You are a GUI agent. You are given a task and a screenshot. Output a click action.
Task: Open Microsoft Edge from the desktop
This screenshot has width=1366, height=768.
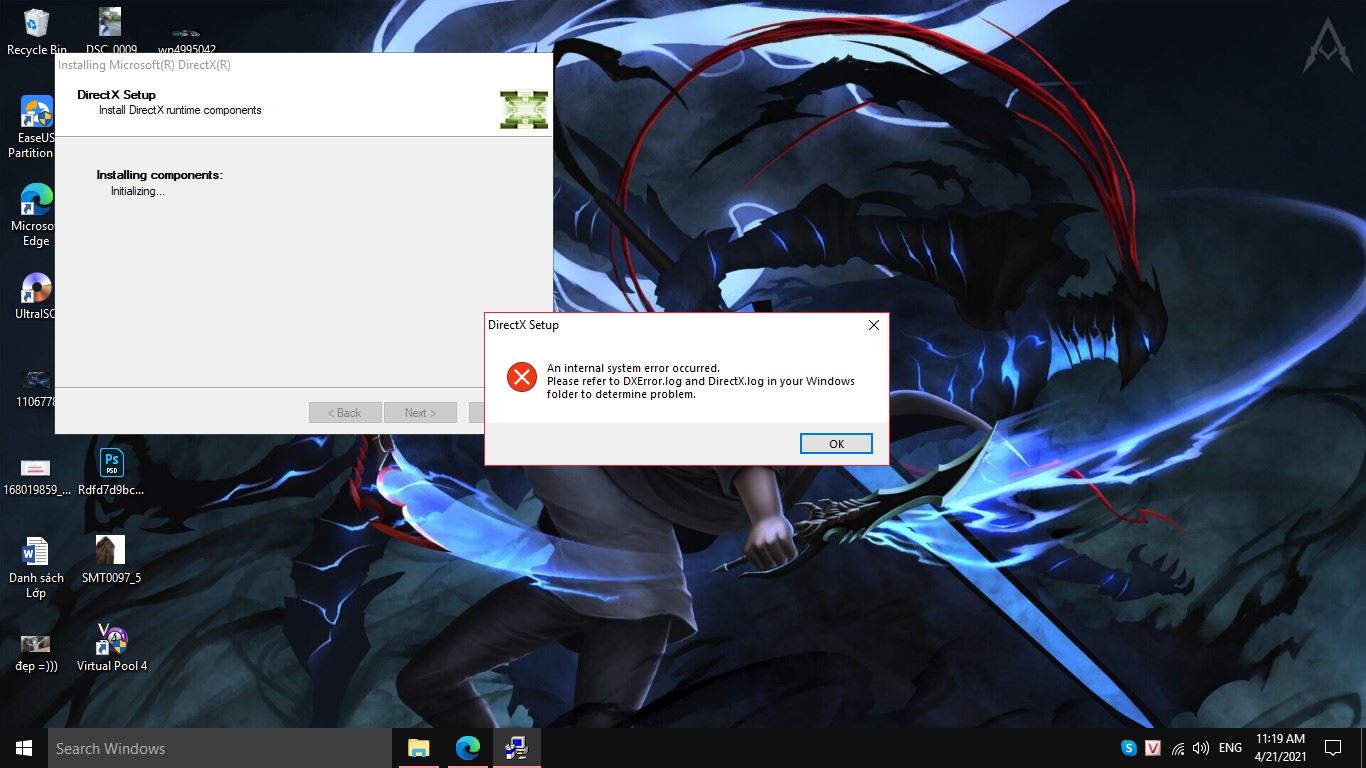click(x=36, y=197)
